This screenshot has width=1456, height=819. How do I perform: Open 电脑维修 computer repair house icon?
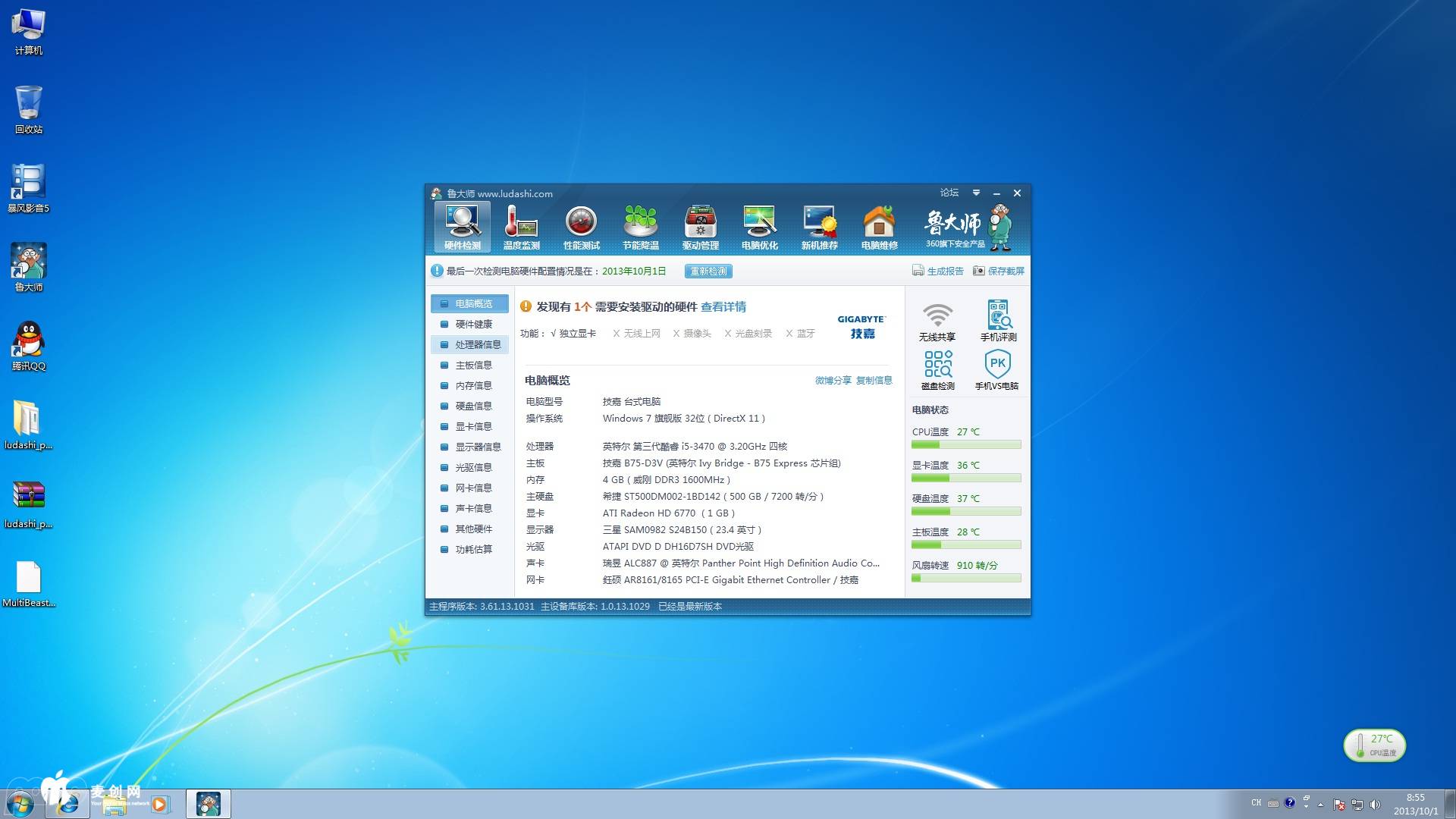click(x=879, y=227)
